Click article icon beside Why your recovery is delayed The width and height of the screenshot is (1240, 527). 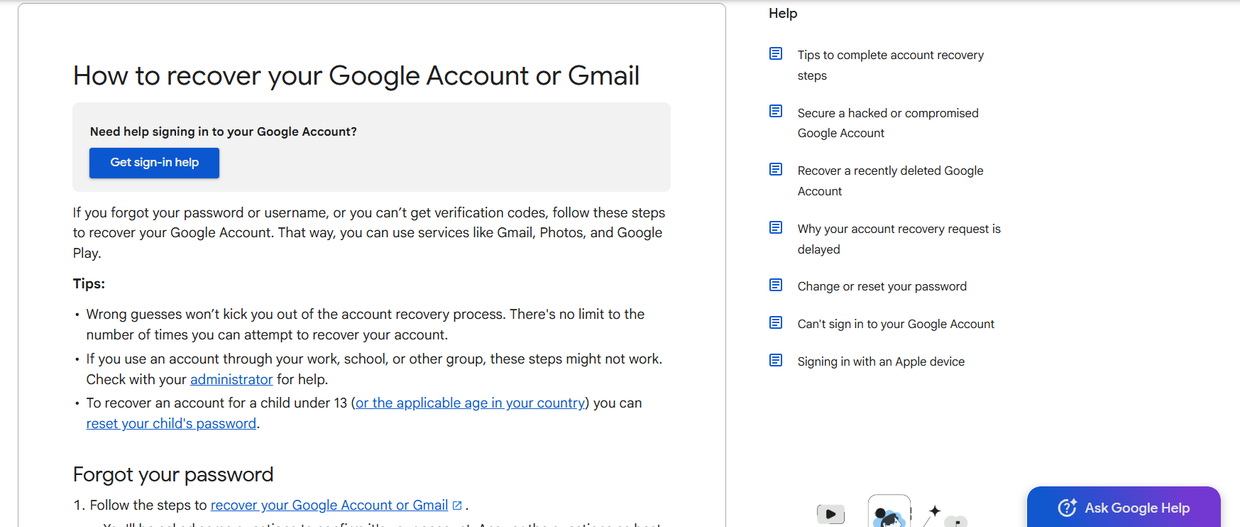776,228
